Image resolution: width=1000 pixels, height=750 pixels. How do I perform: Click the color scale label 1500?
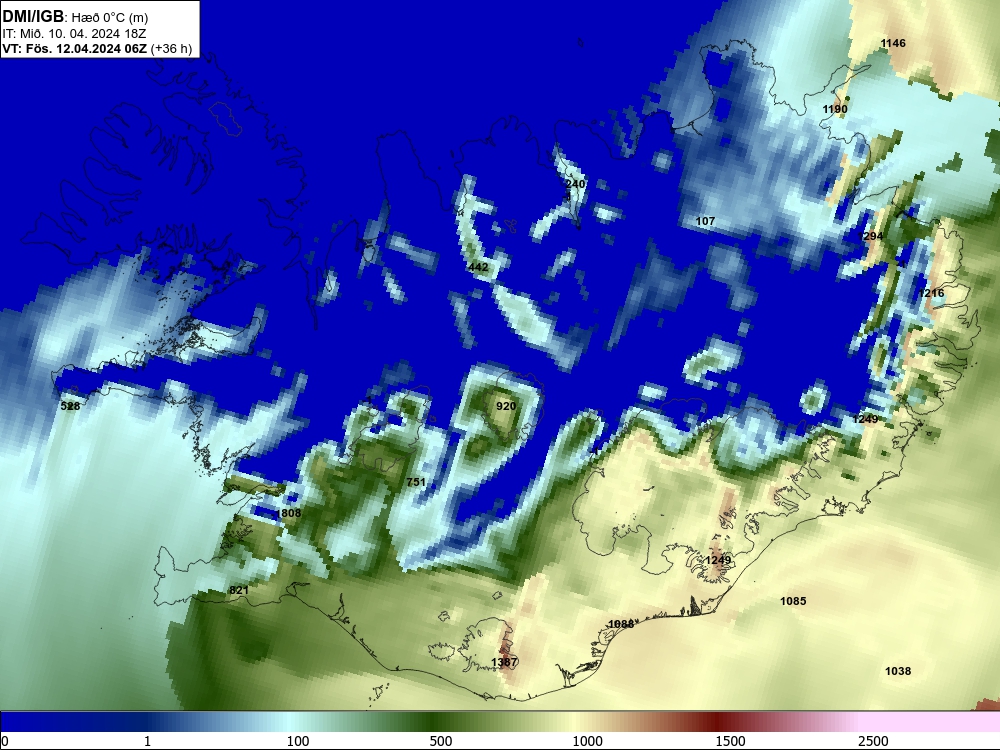tap(730, 741)
